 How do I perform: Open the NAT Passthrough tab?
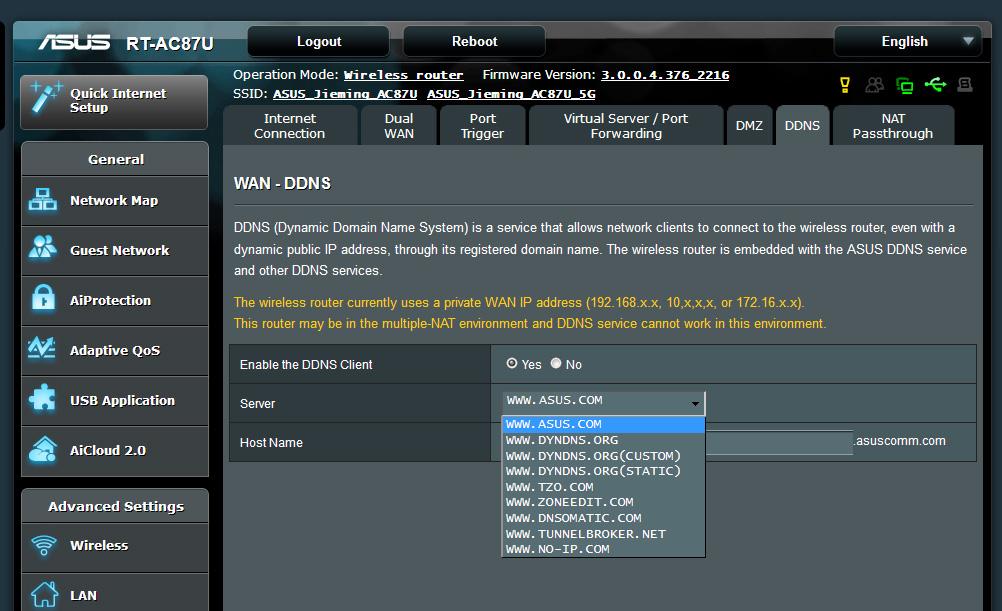pos(893,126)
